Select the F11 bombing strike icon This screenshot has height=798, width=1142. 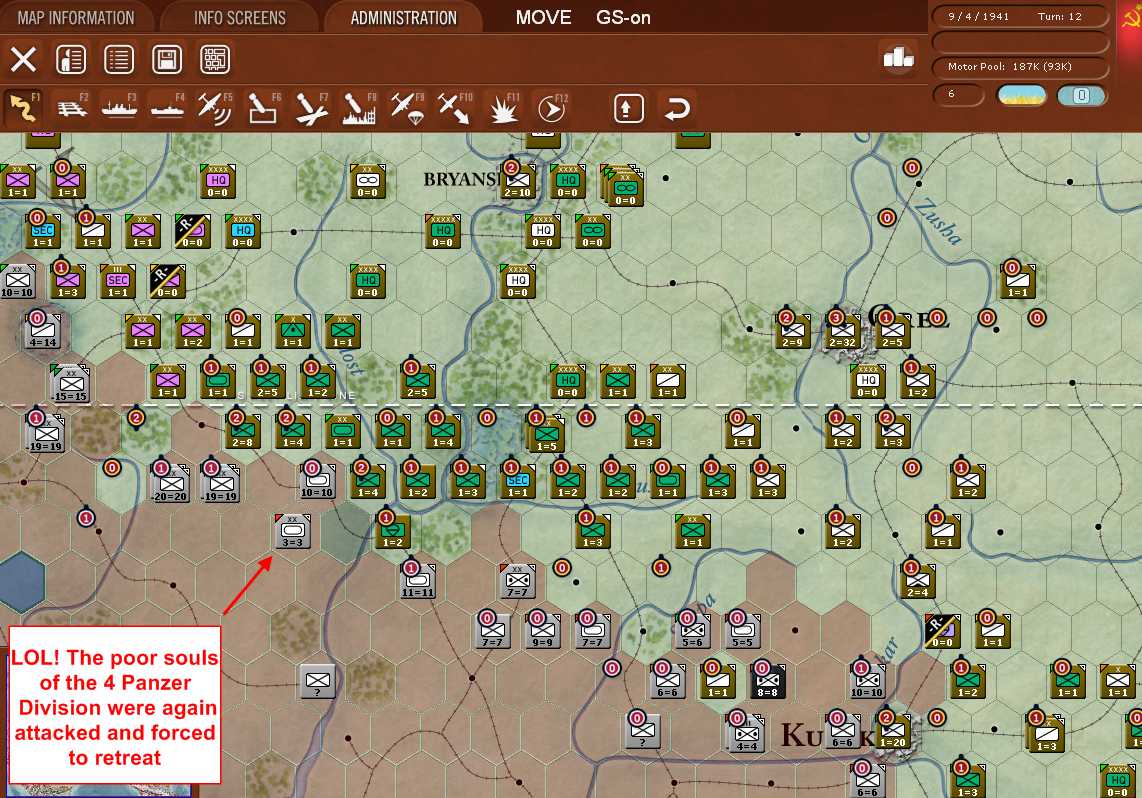coord(503,108)
